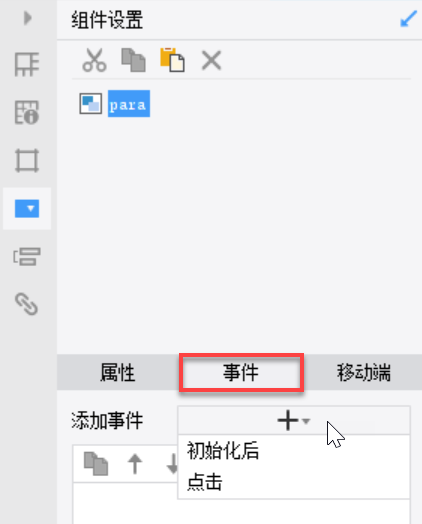Image resolution: width=422 pixels, height=524 pixels.
Task: Switch to the 事件 tab
Action: (x=241, y=373)
